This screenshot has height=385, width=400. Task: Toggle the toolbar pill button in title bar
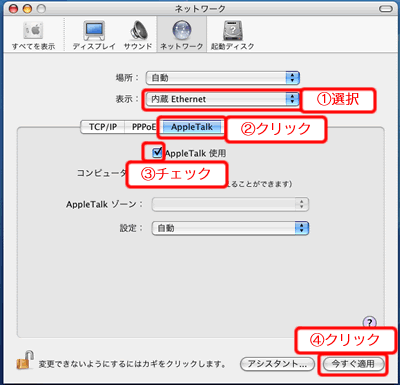386,9
